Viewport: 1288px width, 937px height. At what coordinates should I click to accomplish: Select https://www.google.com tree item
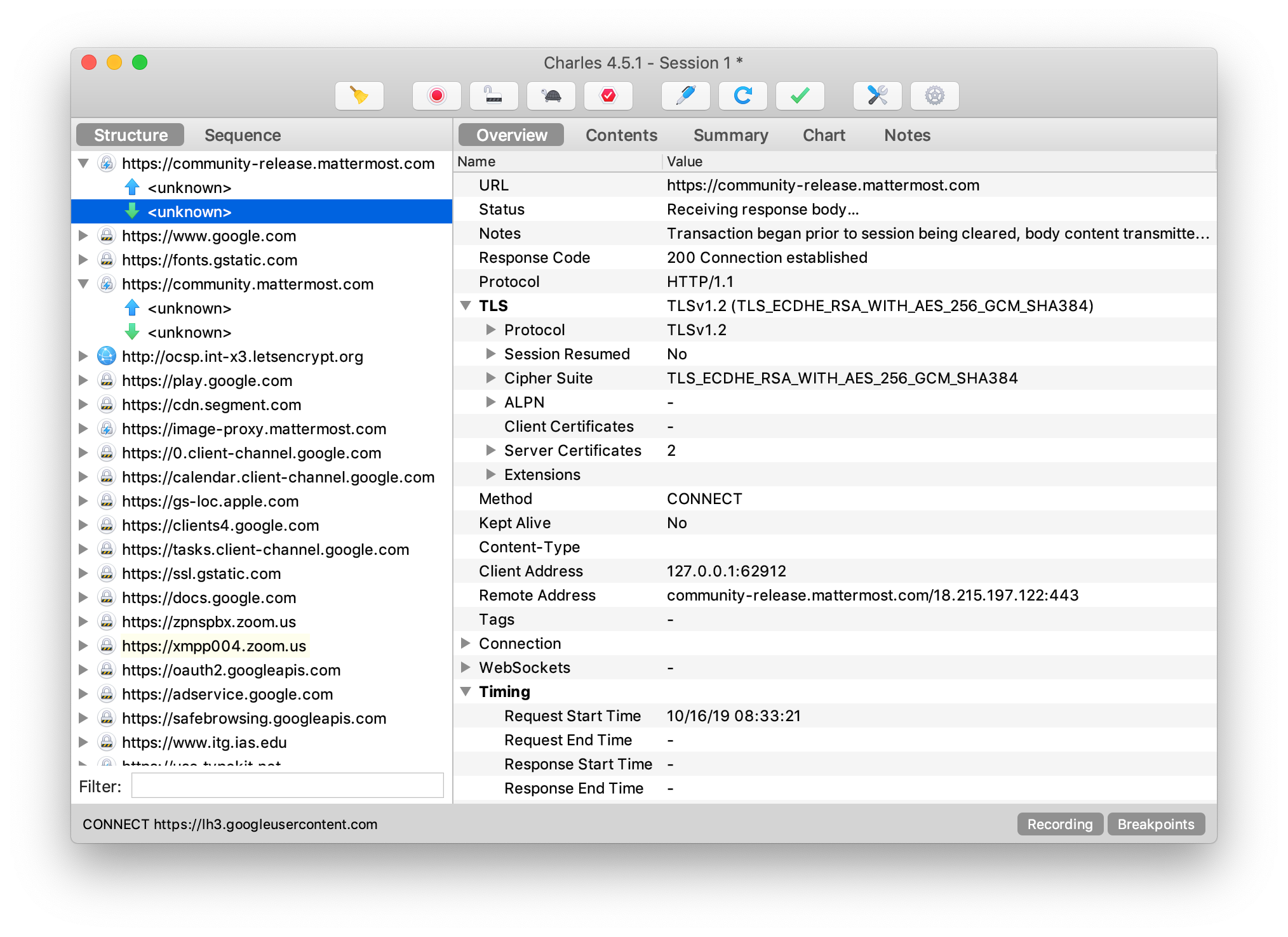pos(209,236)
